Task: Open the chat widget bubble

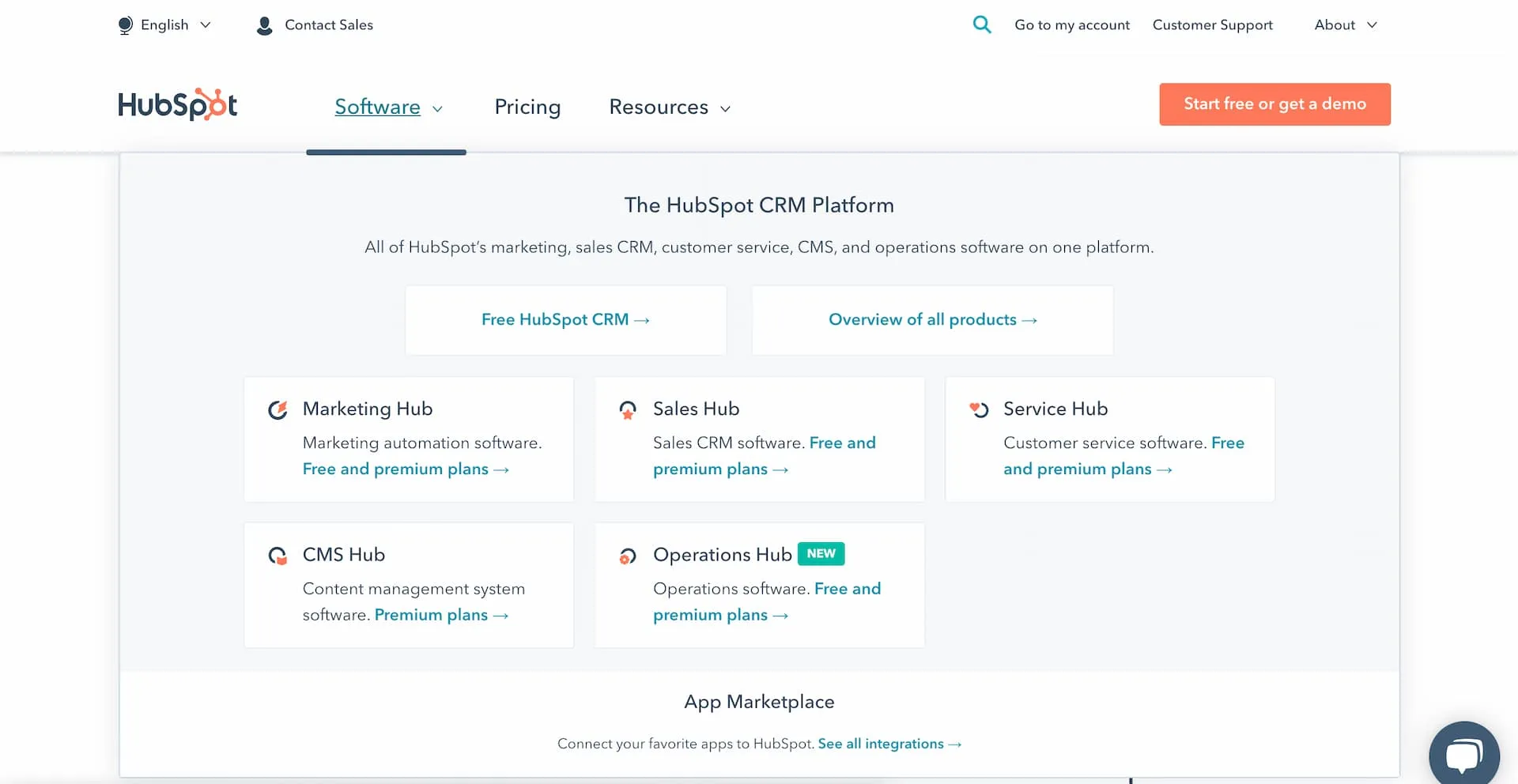Action: 1463,755
